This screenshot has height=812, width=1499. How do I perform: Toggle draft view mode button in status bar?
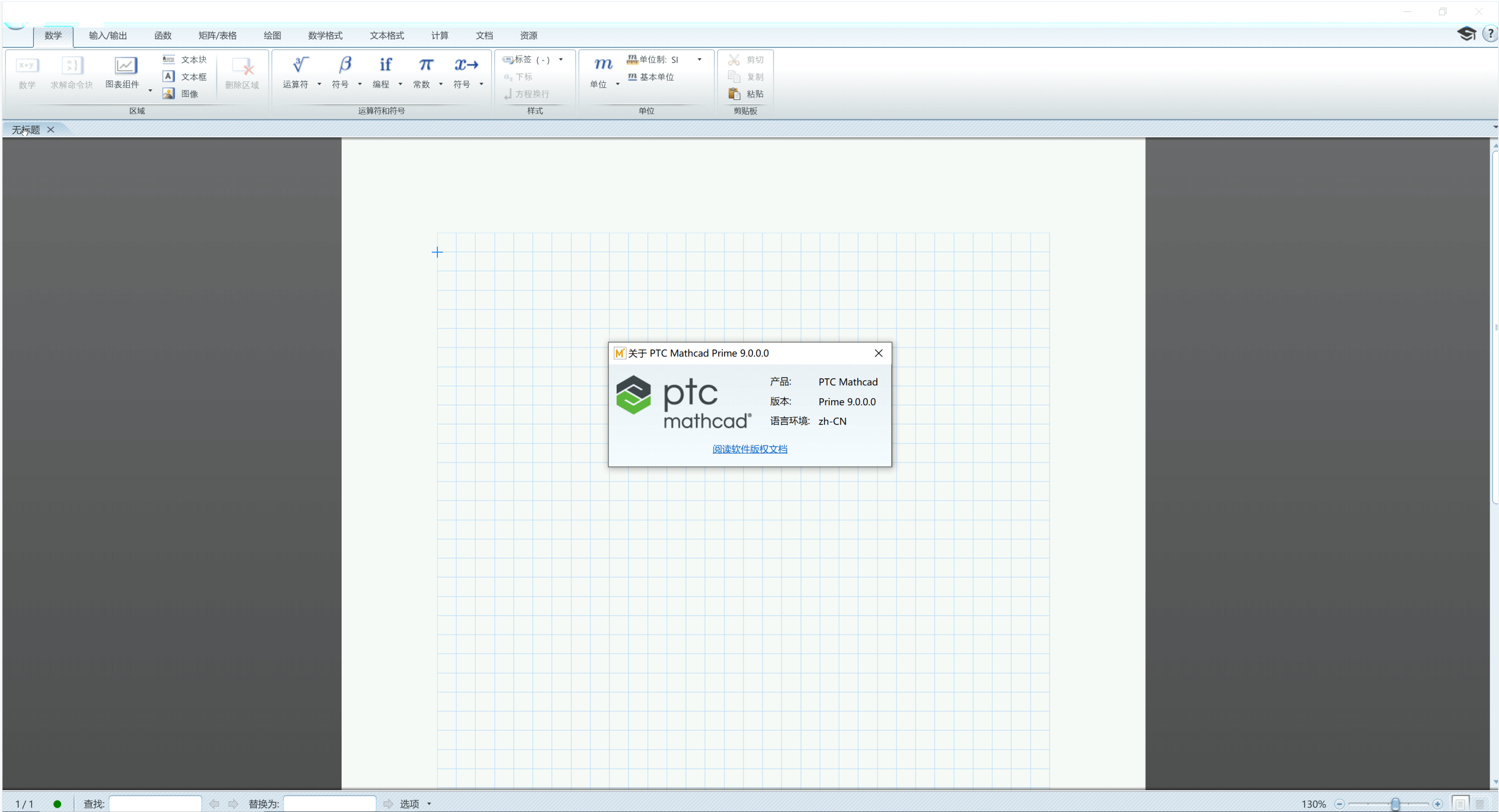point(1480,804)
